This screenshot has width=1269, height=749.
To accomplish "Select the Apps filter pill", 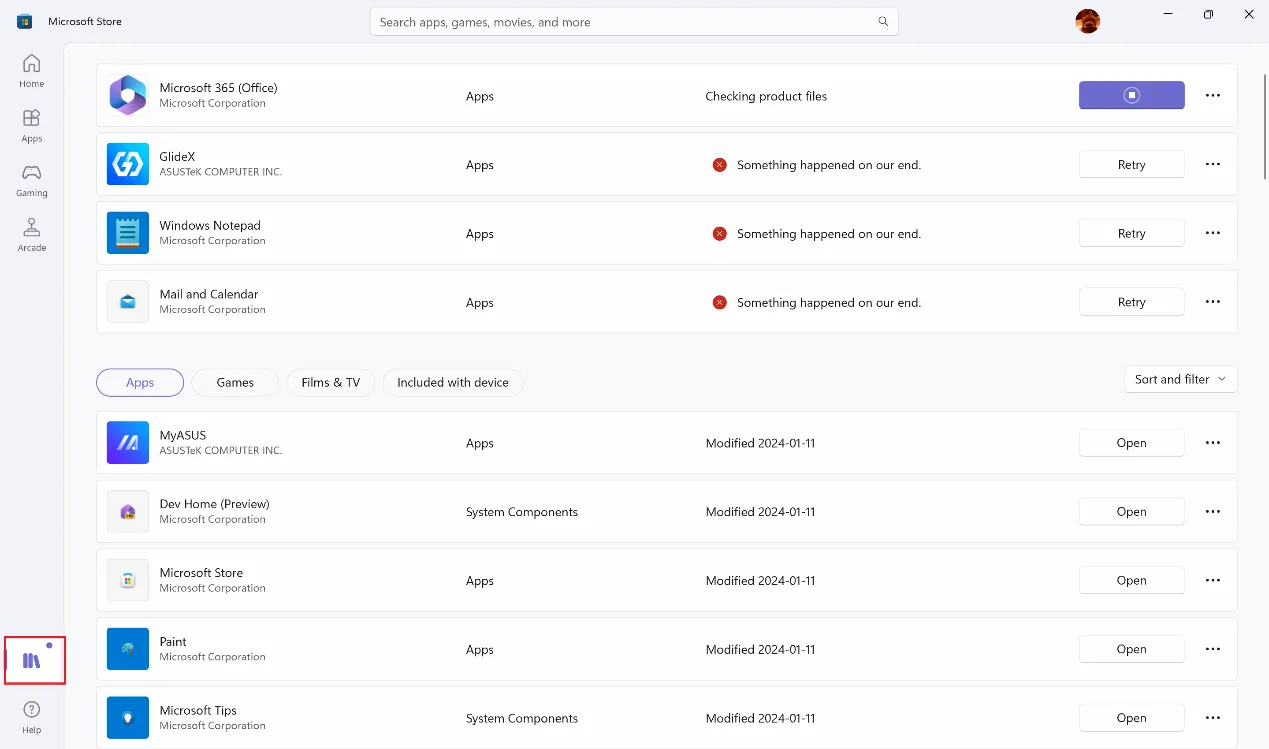I will 139,382.
